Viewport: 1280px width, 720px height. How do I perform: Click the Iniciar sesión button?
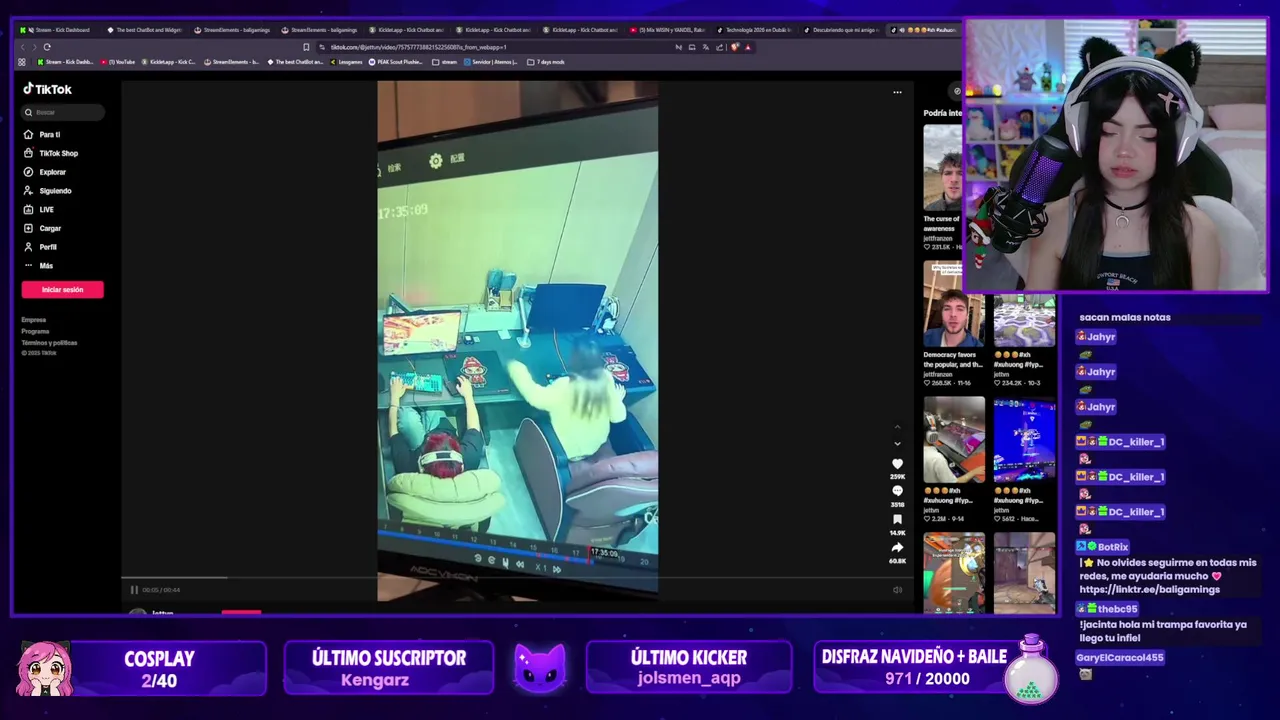pyautogui.click(x=62, y=289)
